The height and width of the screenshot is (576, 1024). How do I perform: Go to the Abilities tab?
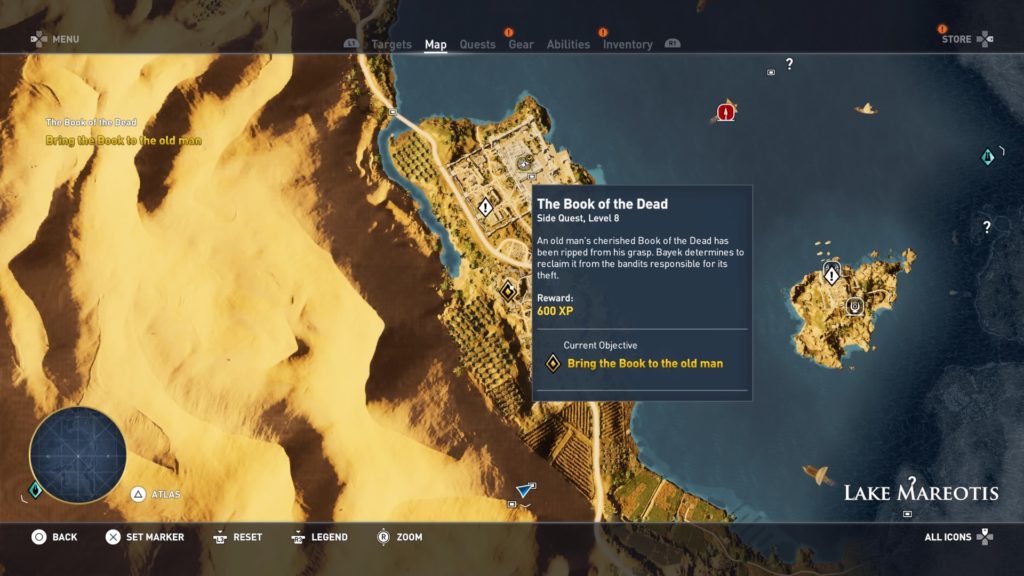click(x=568, y=44)
